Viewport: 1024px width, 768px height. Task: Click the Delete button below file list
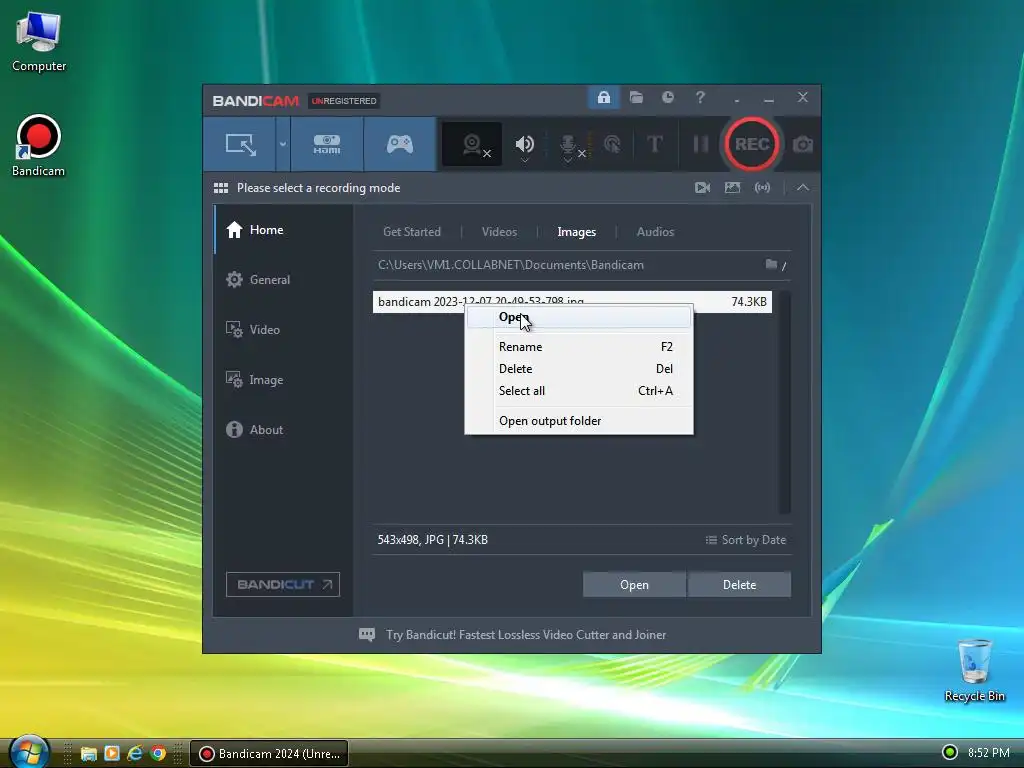(x=739, y=584)
